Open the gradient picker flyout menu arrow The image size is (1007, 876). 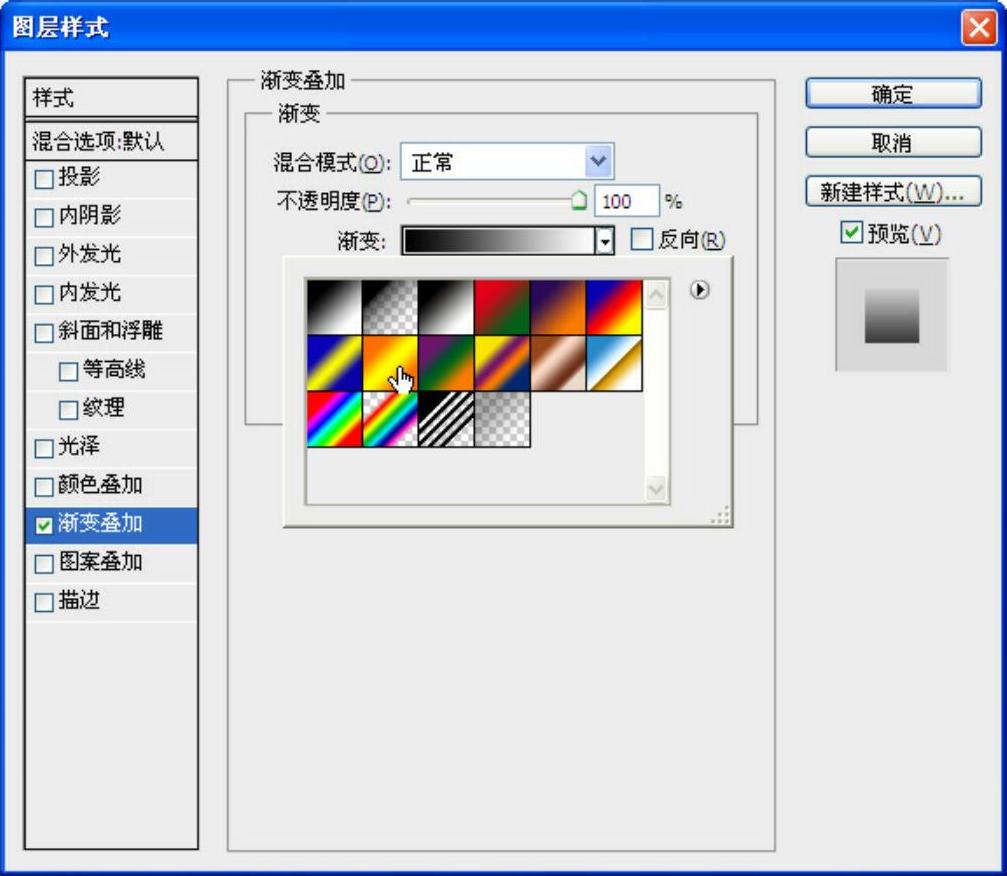click(x=701, y=290)
